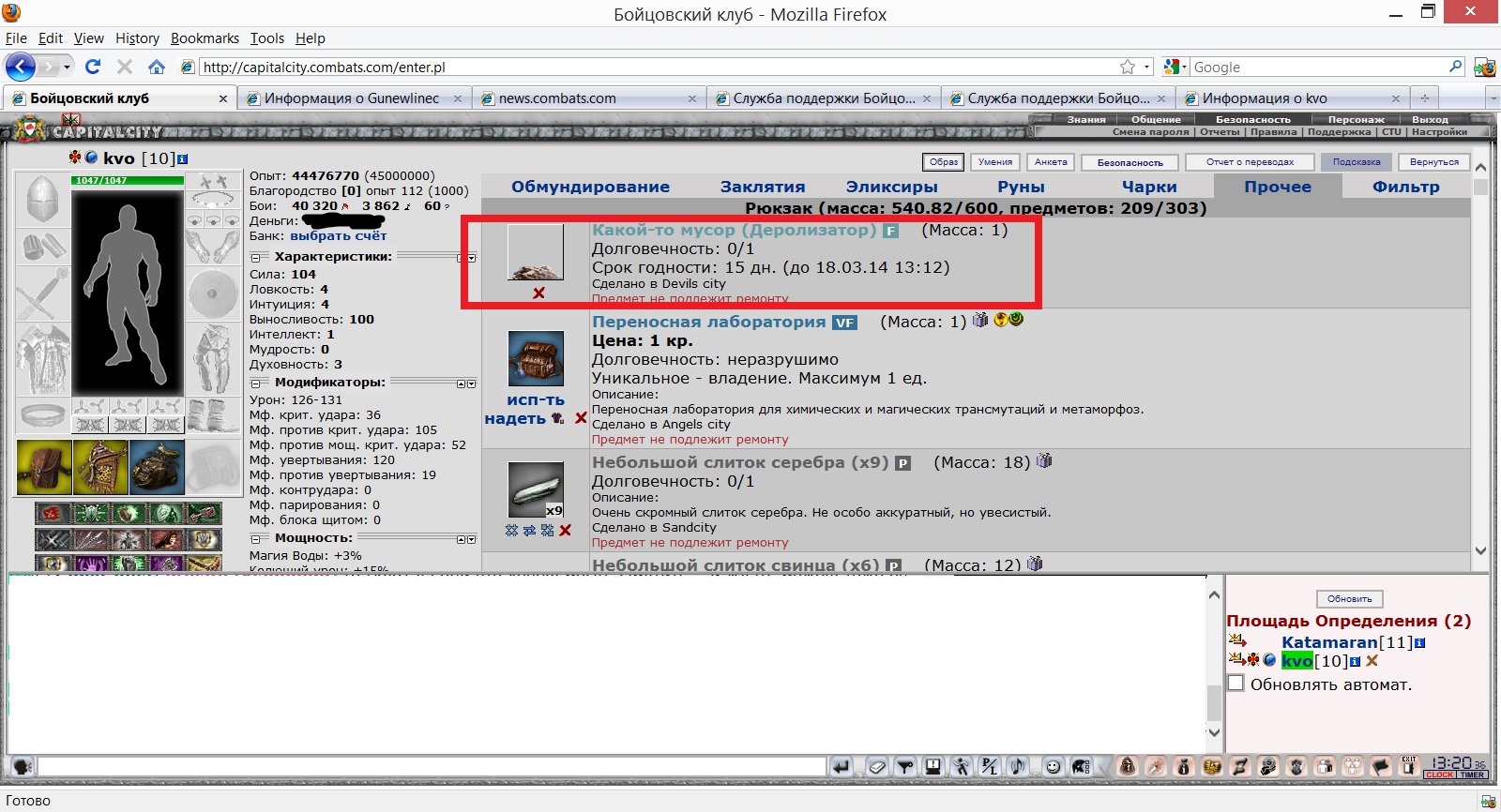Collapse the Модификаторы section
The width and height of the screenshot is (1501, 812).
click(x=256, y=383)
